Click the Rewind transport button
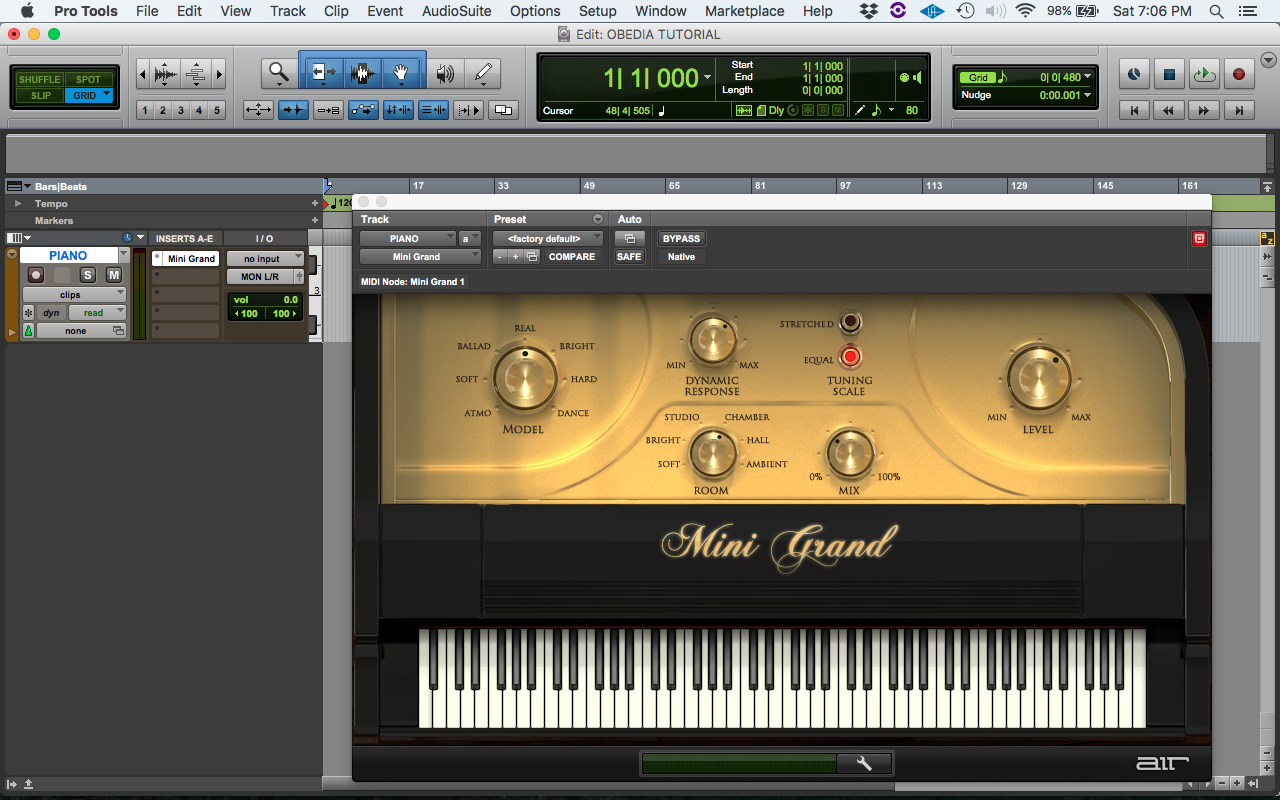The width and height of the screenshot is (1280, 800). pyautogui.click(x=1169, y=110)
